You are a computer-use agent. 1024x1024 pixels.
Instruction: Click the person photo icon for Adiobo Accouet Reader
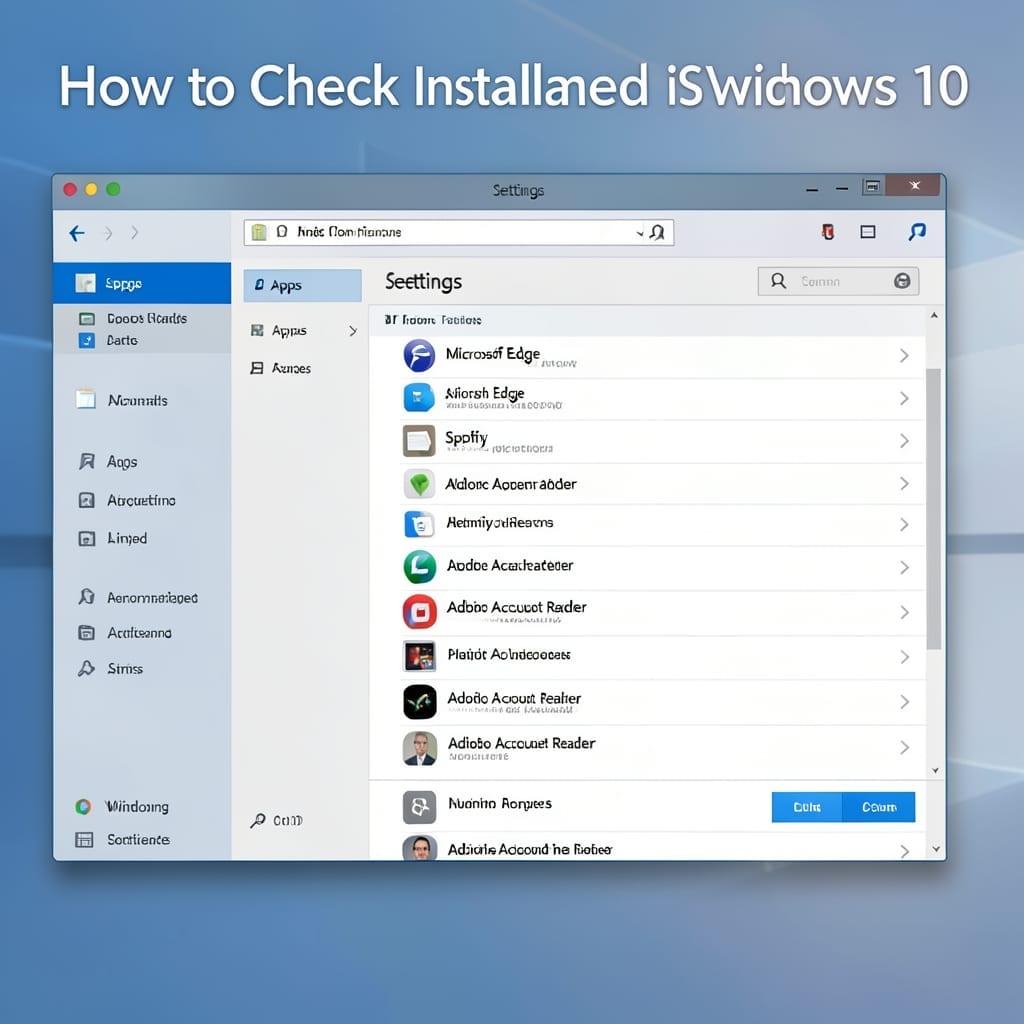click(x=419, y=748)
